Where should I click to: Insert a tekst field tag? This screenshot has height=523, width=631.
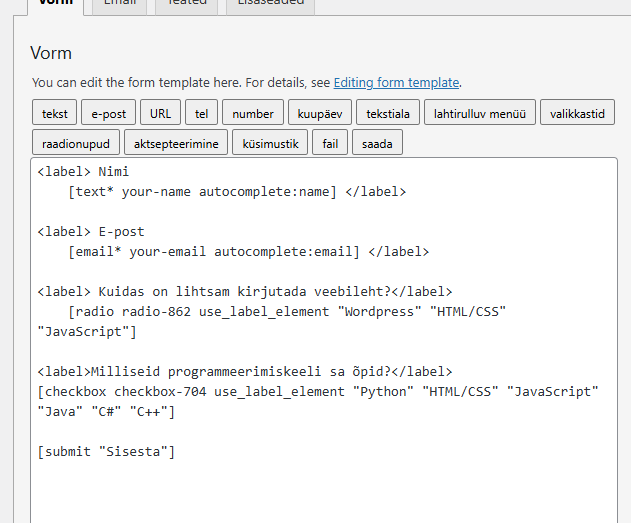(x=54, y=113)
